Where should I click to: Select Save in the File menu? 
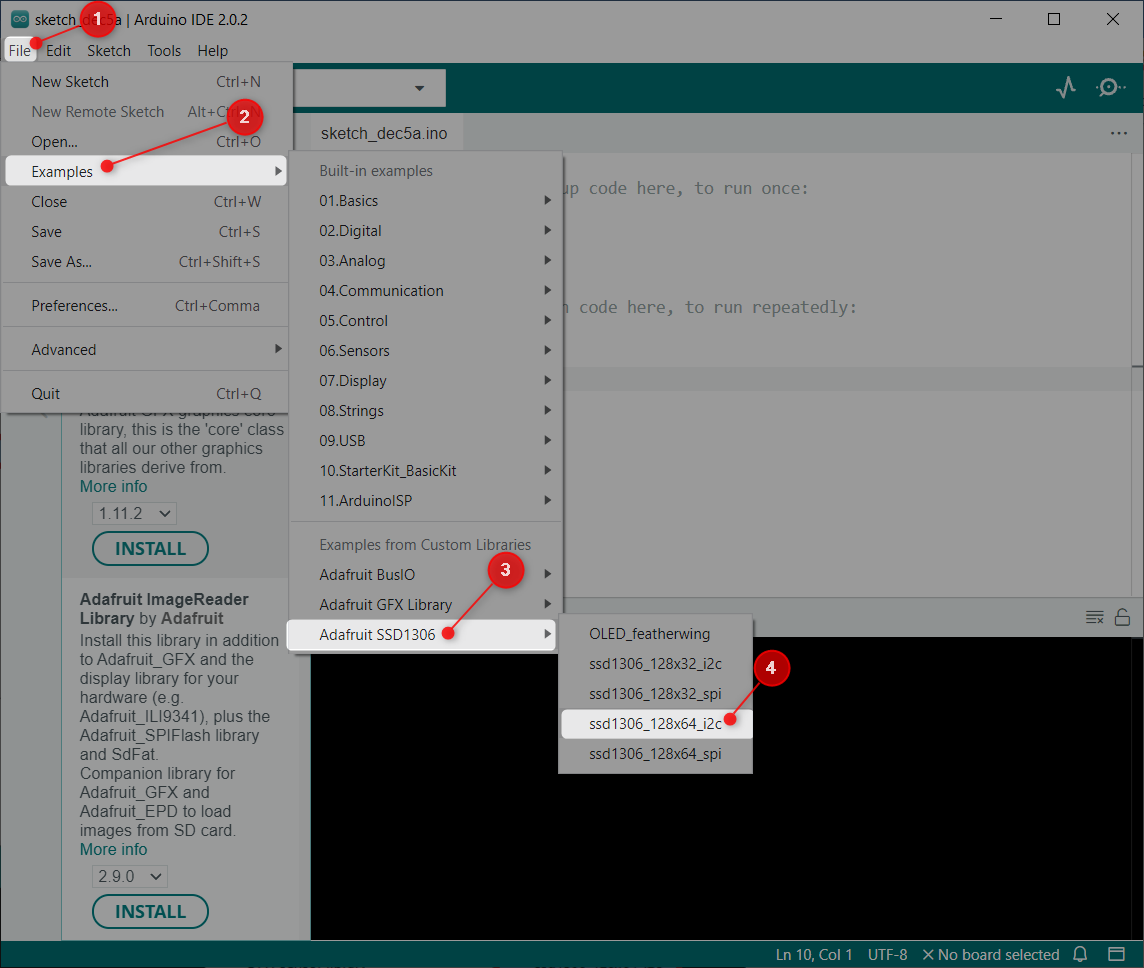pos(146,231)
